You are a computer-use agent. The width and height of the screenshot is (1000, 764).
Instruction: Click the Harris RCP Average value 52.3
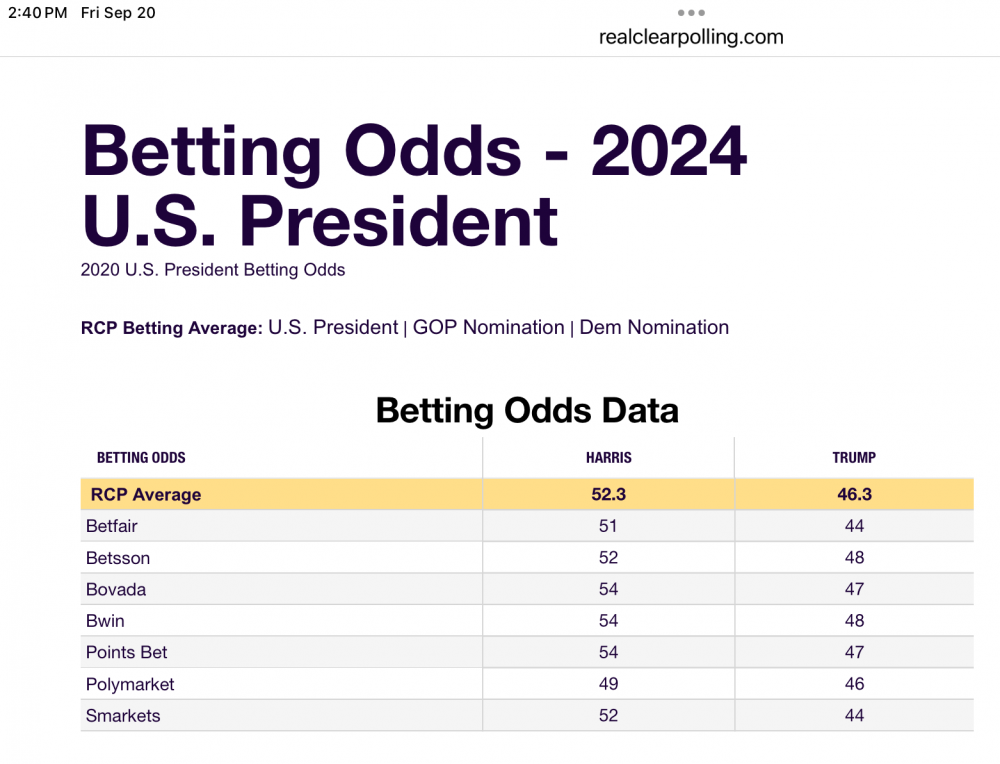pyautogui.click(x=608, y=494)
